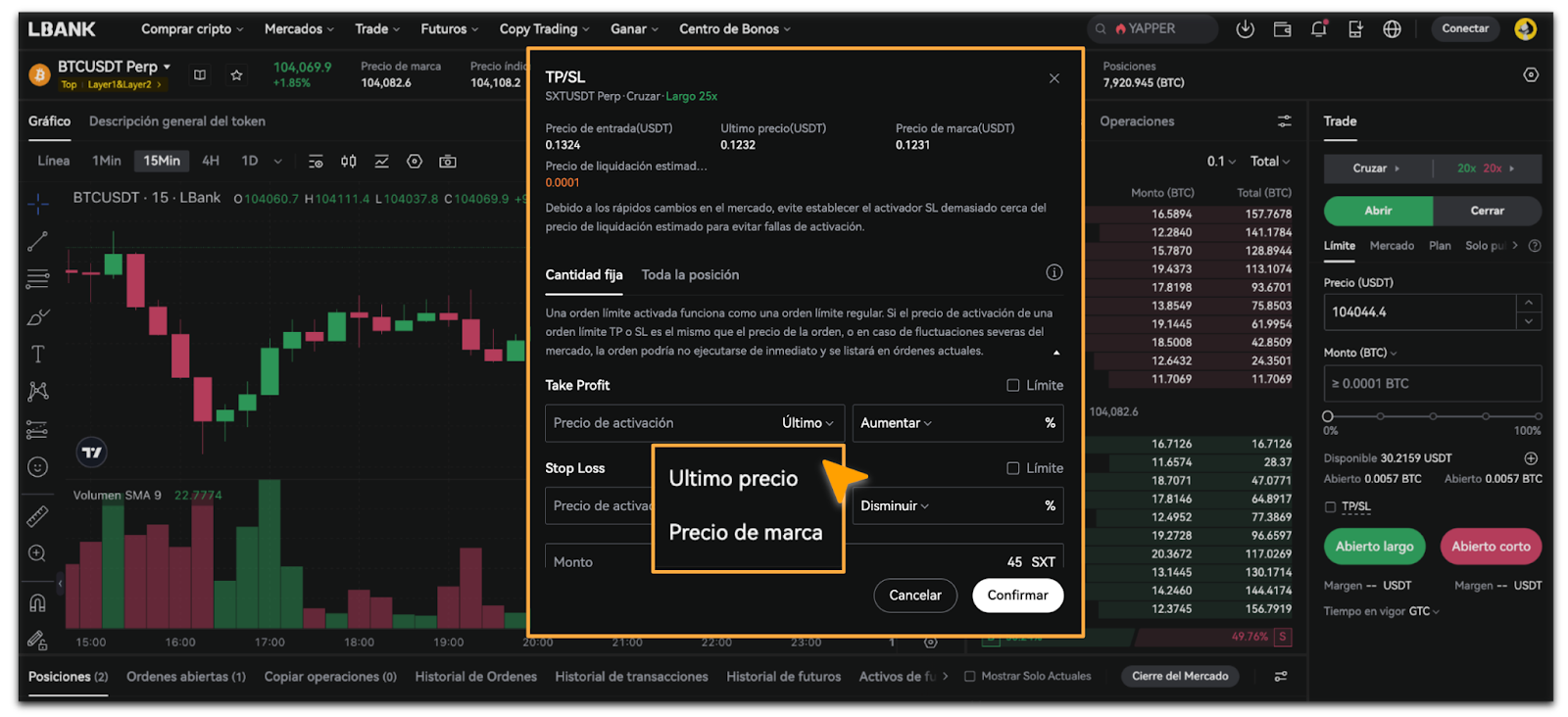Image resolution: width=1568 pixels, height=717 pixels.
Task: Click Abierto largo button
Action: 1374,547
